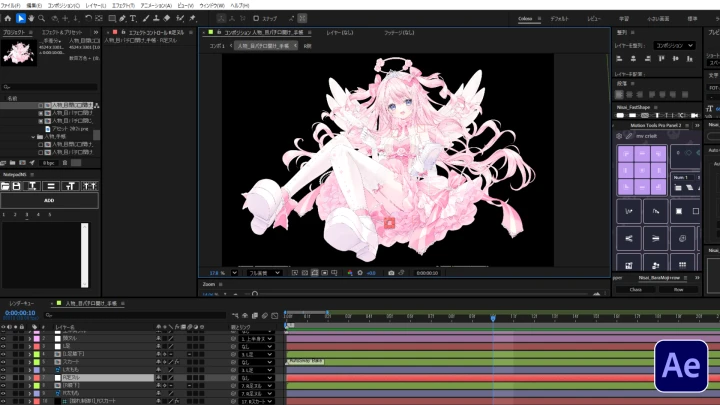Click top-left anchor point cell in Motion Tools
Image resolution: width=720 pixels, height=405 pixels.
click(626, 154)
